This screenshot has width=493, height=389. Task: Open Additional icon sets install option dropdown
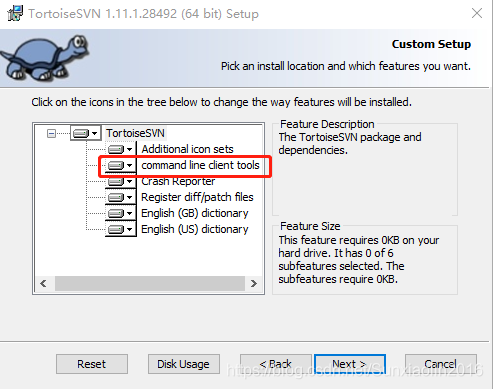click(x=121, y=149)
